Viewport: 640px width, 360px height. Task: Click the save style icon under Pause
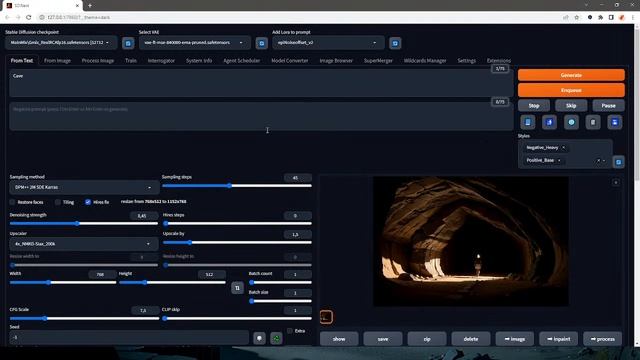point(615,122)
